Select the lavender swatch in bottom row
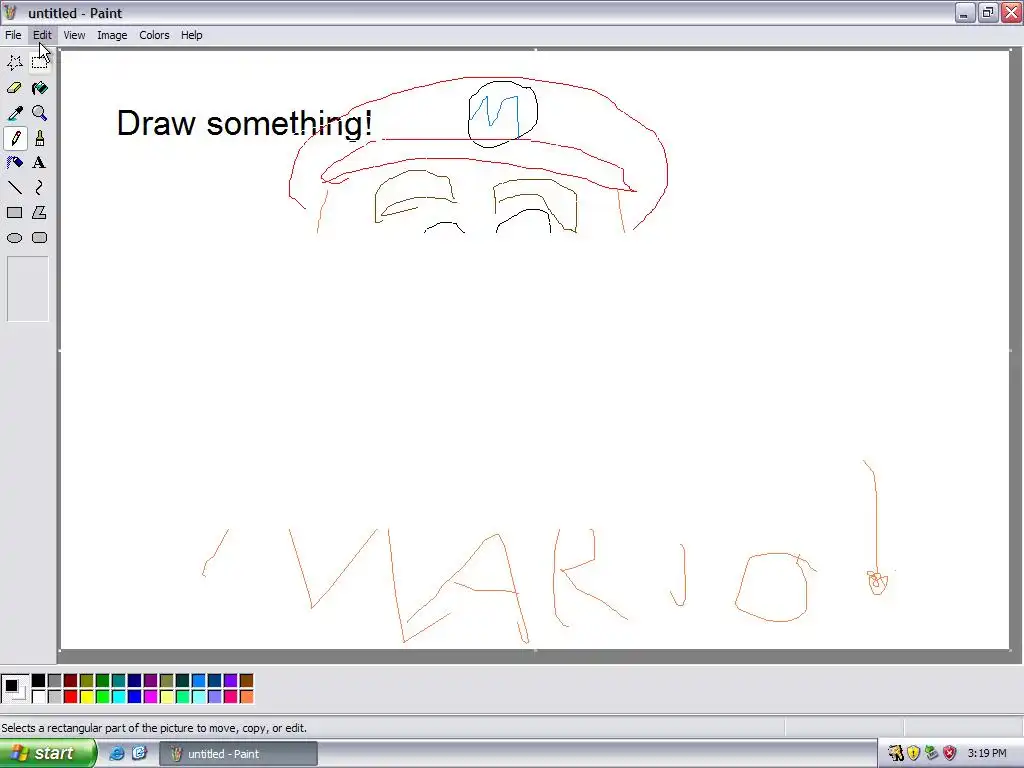 click(x=214, y=697)
